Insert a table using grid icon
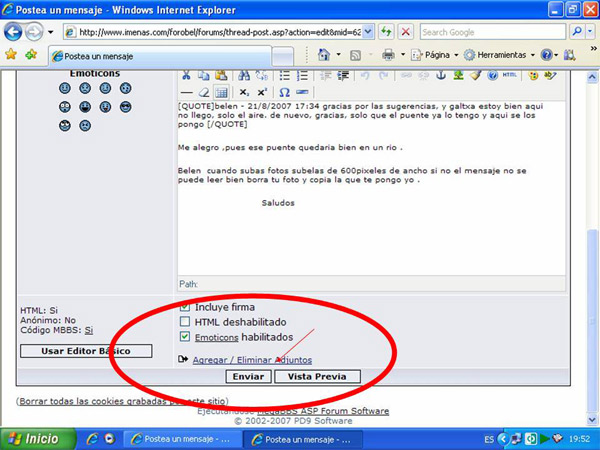This screenshot has height=450, width=600. click(x=221, y=92)
